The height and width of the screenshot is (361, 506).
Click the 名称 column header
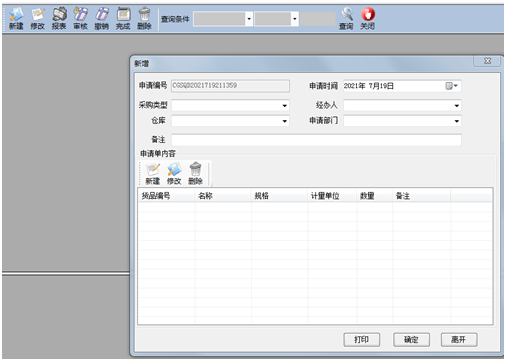(223, 196)
